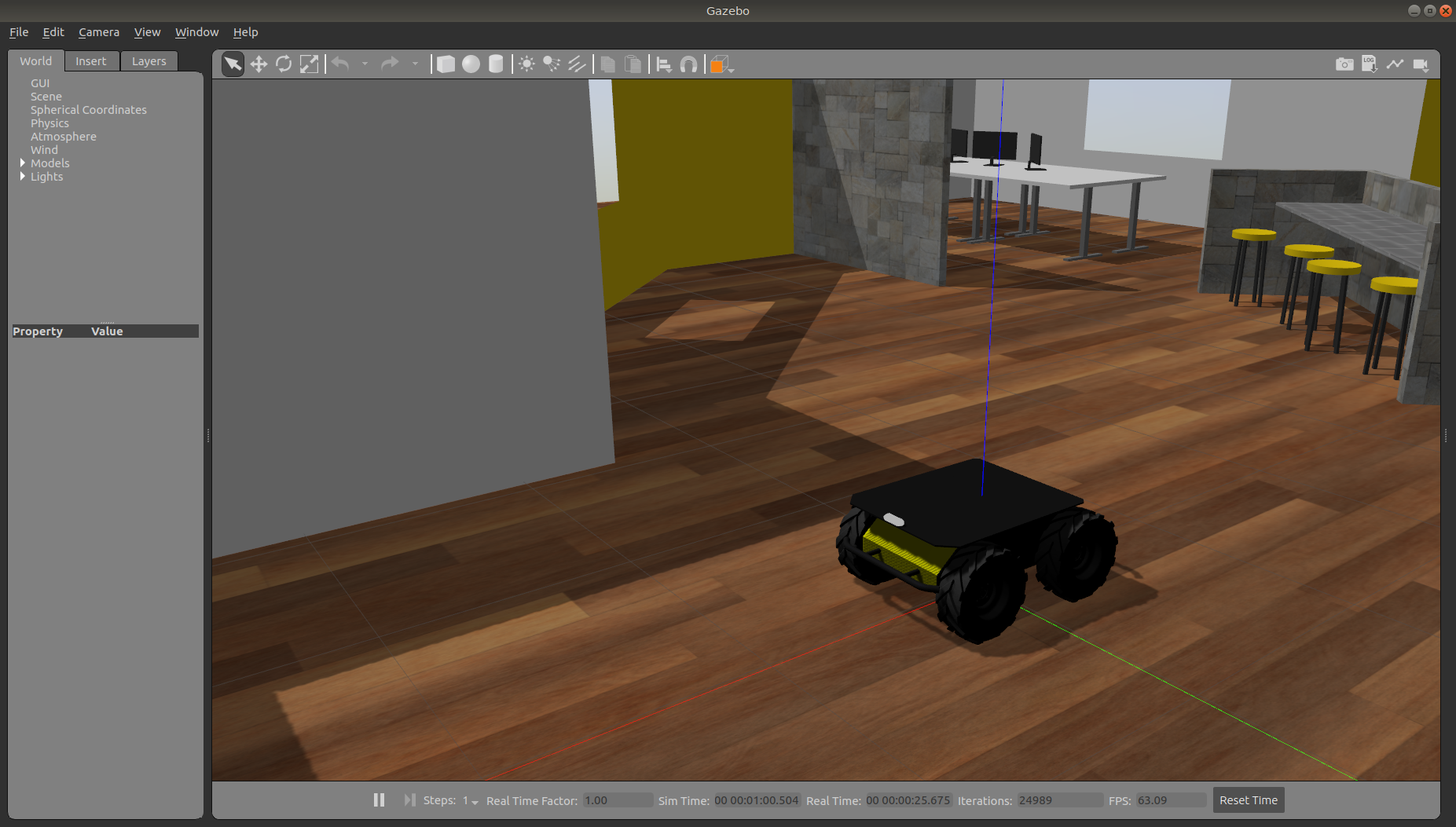Select the Scale mode tool
1456x827 pixels.
(310, 64)
